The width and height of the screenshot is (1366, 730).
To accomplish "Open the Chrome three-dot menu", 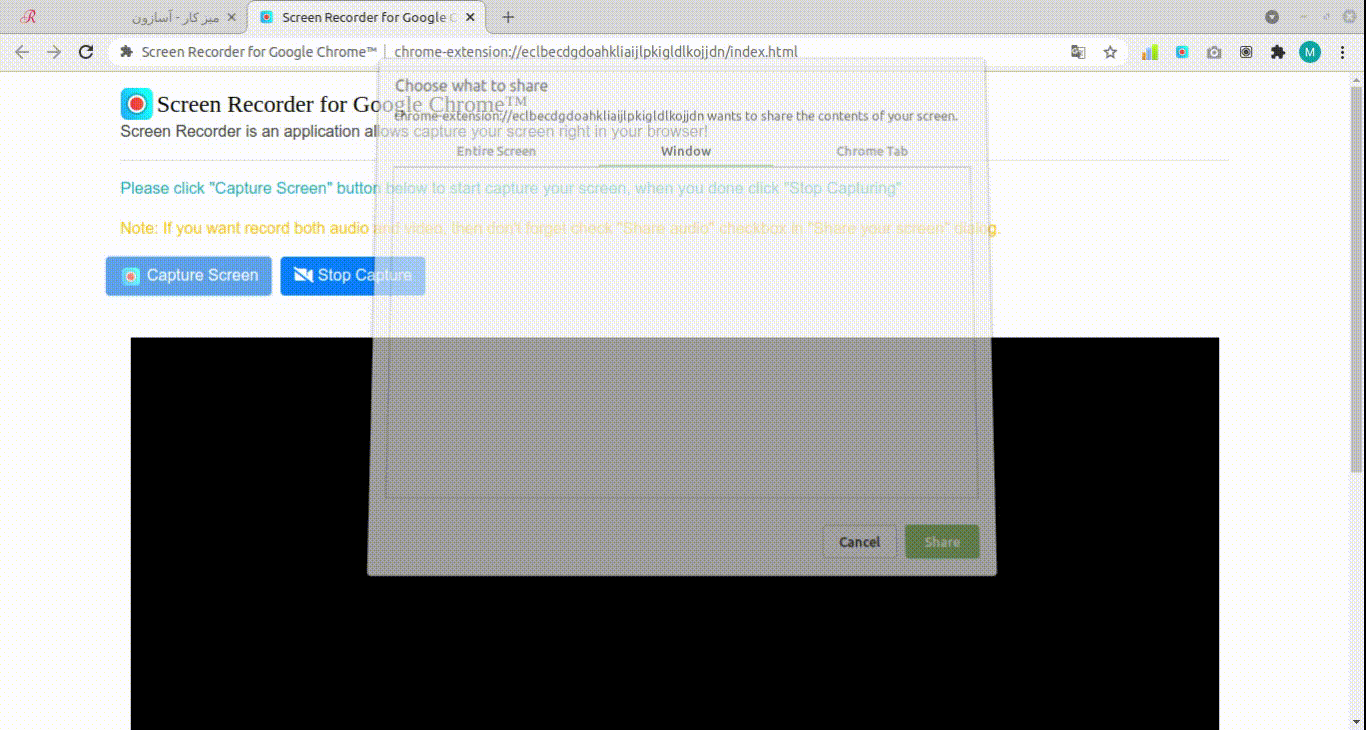I will tap(1343, 52).
